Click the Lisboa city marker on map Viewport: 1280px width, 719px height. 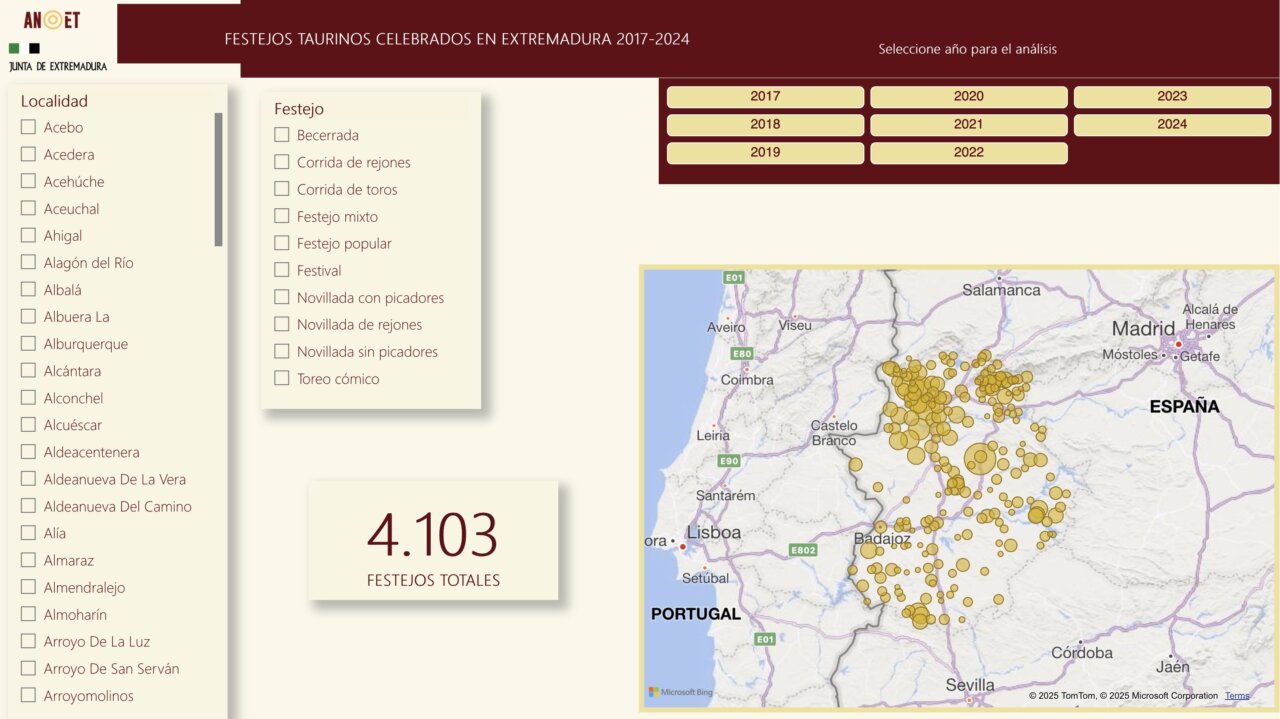[683, 546]
